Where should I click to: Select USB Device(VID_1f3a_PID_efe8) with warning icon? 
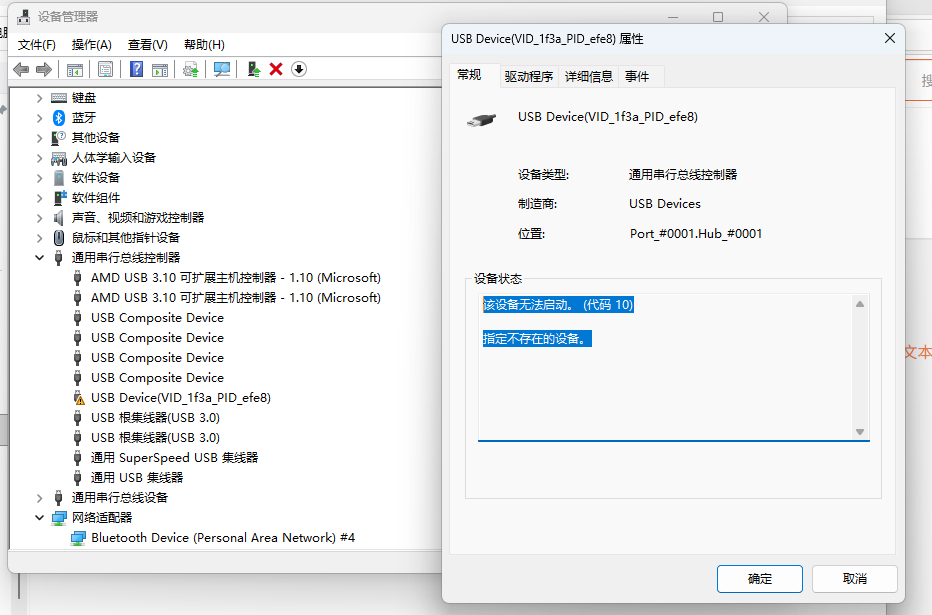180,397
